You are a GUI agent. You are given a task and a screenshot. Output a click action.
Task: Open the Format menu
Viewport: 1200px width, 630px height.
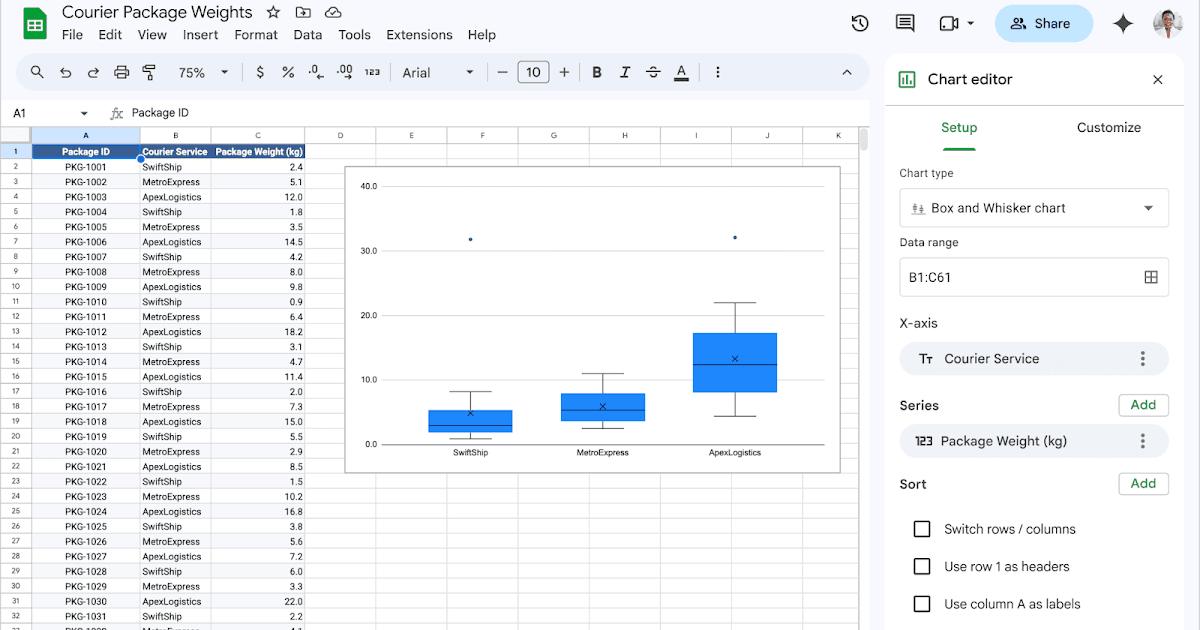coord(256,34)
